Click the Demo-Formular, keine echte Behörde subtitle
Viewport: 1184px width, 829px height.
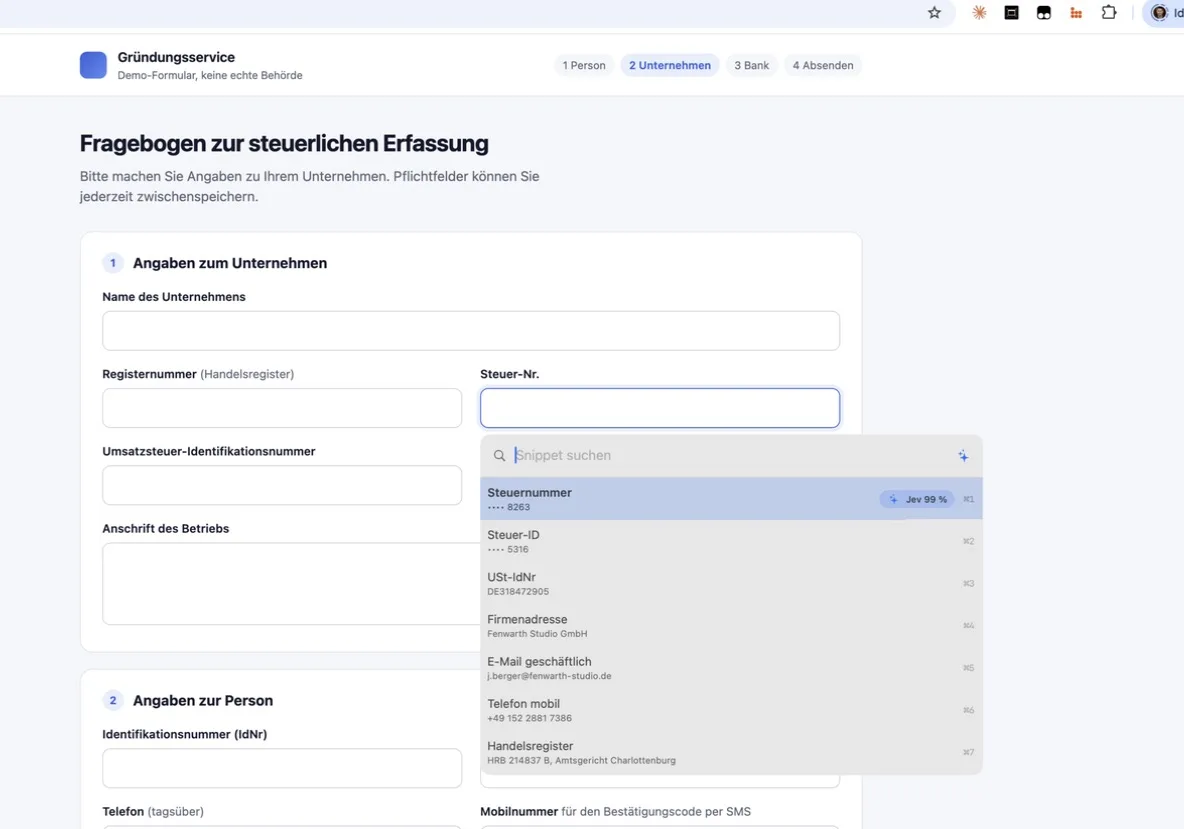(x=210, y=75)
